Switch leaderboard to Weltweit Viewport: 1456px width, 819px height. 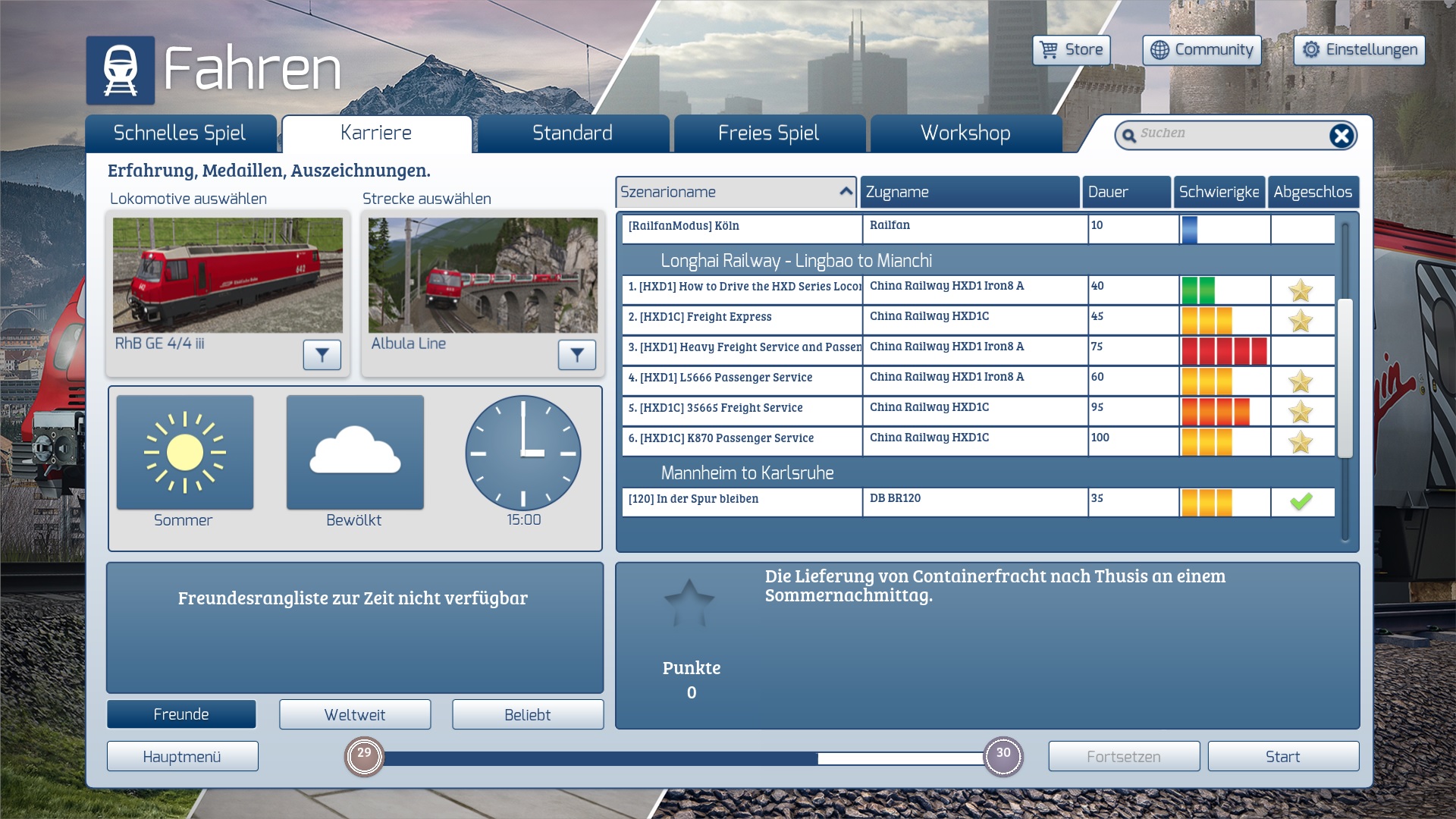click(x=355, y=714)
